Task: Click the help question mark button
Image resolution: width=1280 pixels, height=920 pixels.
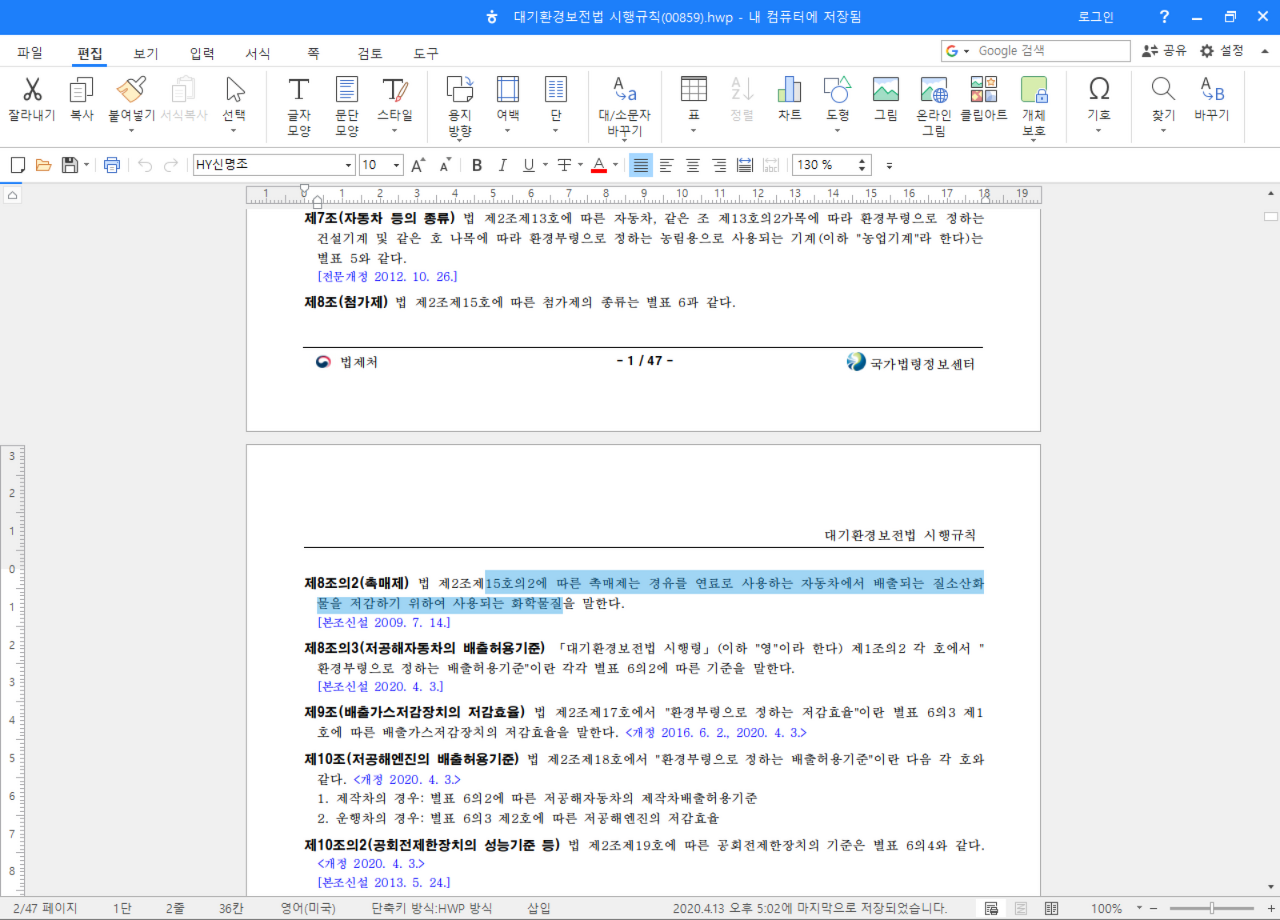Action: (1164, 16)
